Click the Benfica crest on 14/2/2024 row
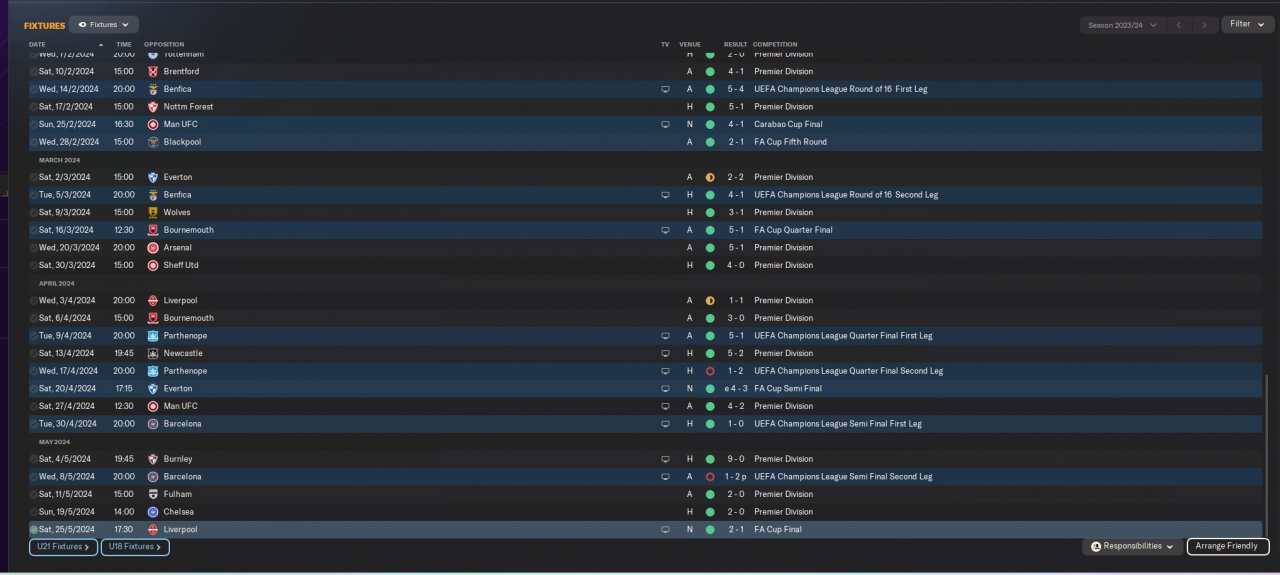This screenshot has width=1280, height=575. tap(153, 89)
